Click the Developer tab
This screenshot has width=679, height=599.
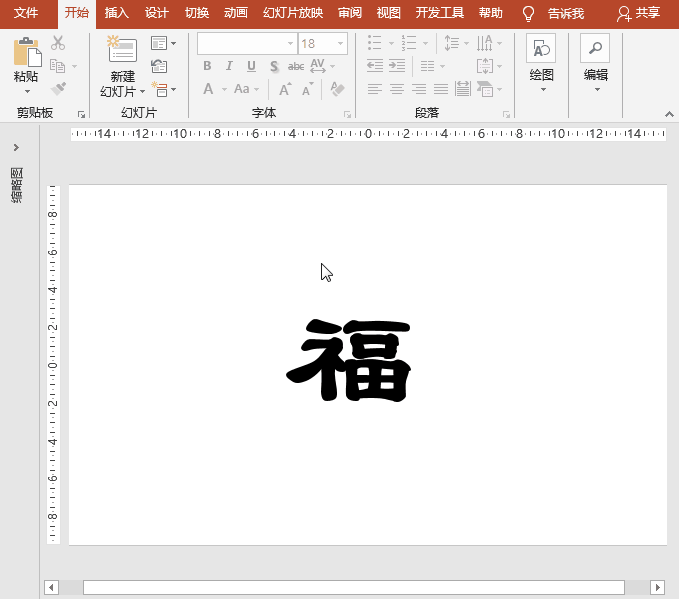[x=440, y=13]
